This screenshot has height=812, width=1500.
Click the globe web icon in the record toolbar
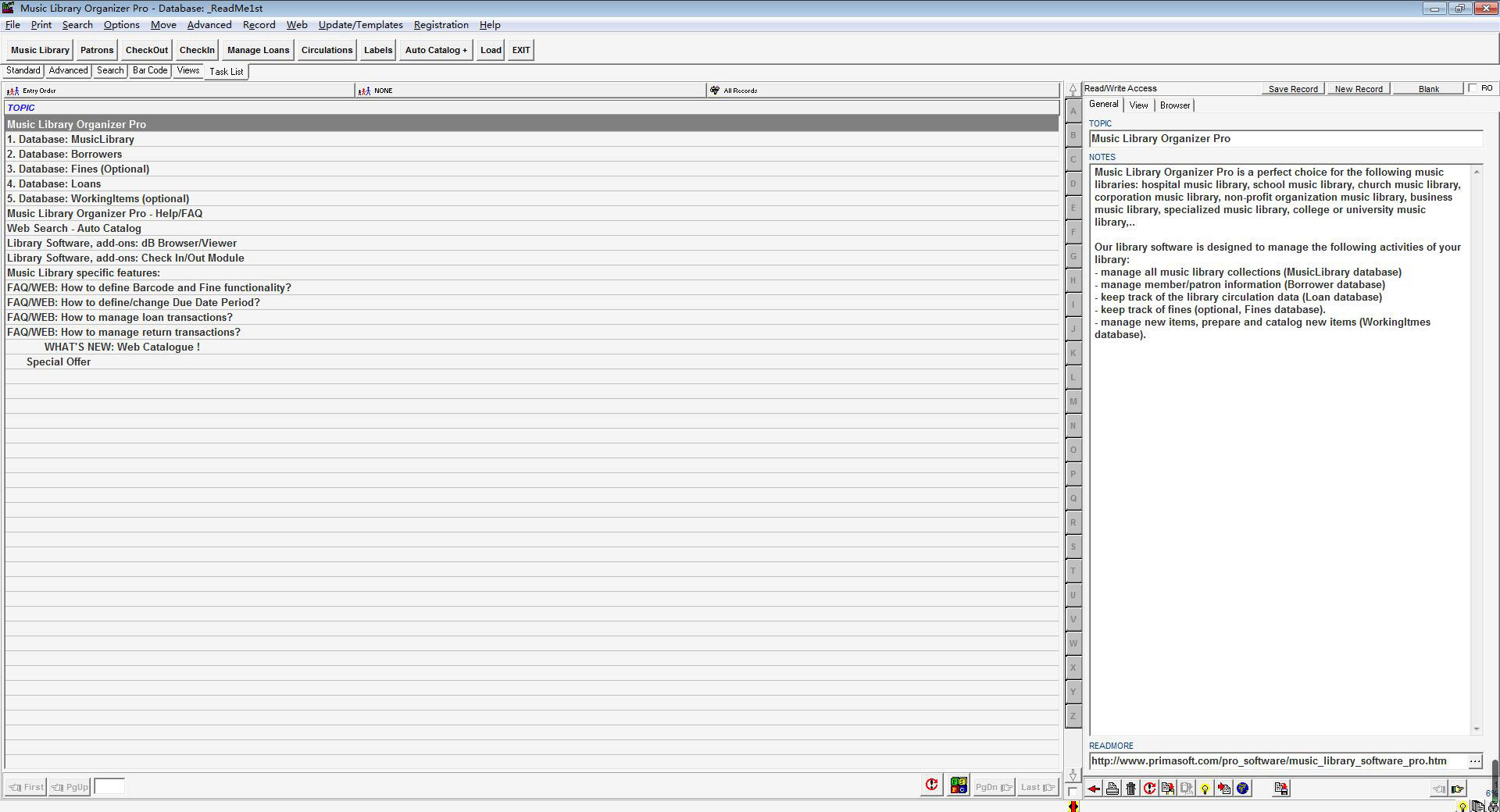[1243, 789]
